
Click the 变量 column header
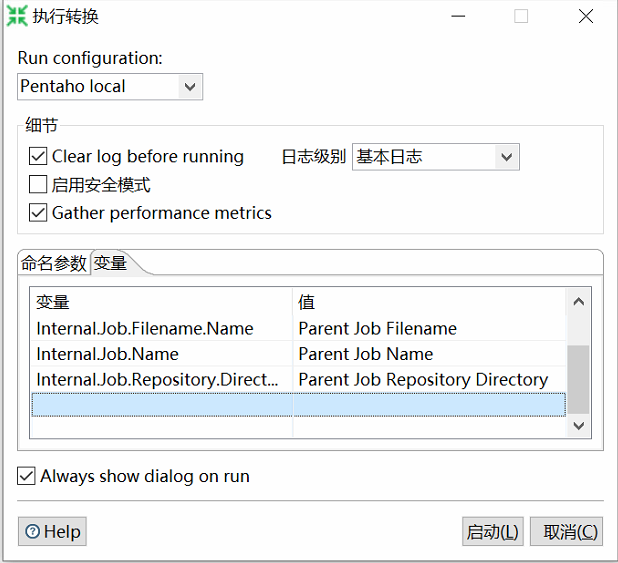click(162, 302)
